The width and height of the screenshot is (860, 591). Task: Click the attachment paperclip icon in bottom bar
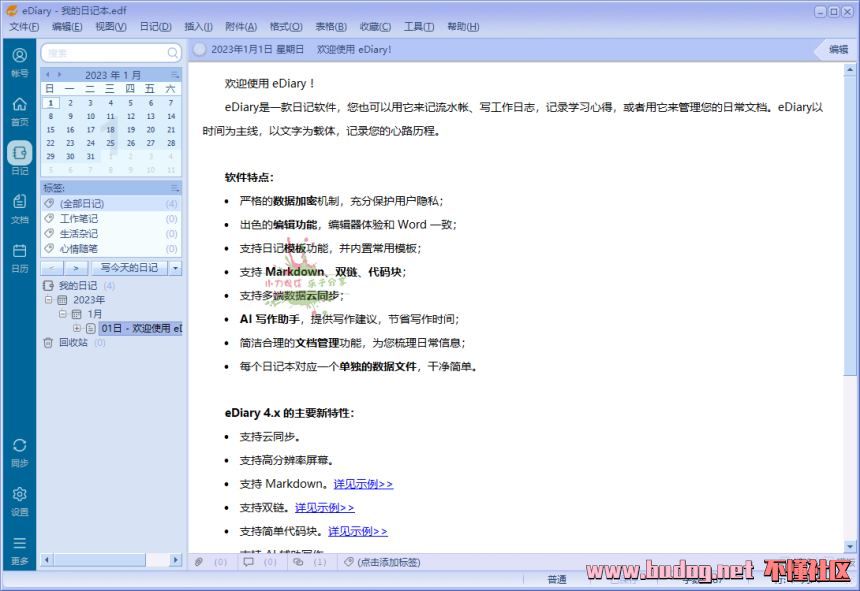(x=199, y=562)
